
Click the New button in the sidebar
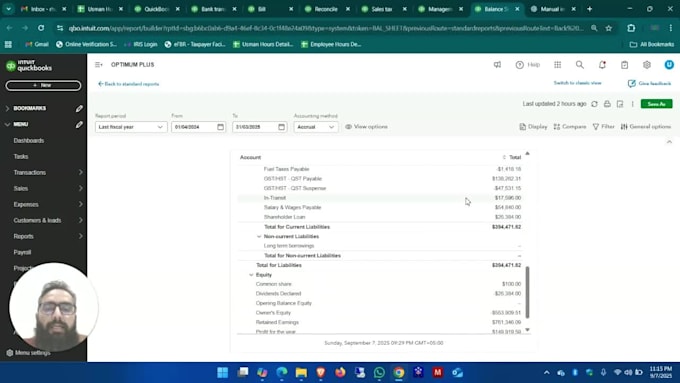coord(43,85)
